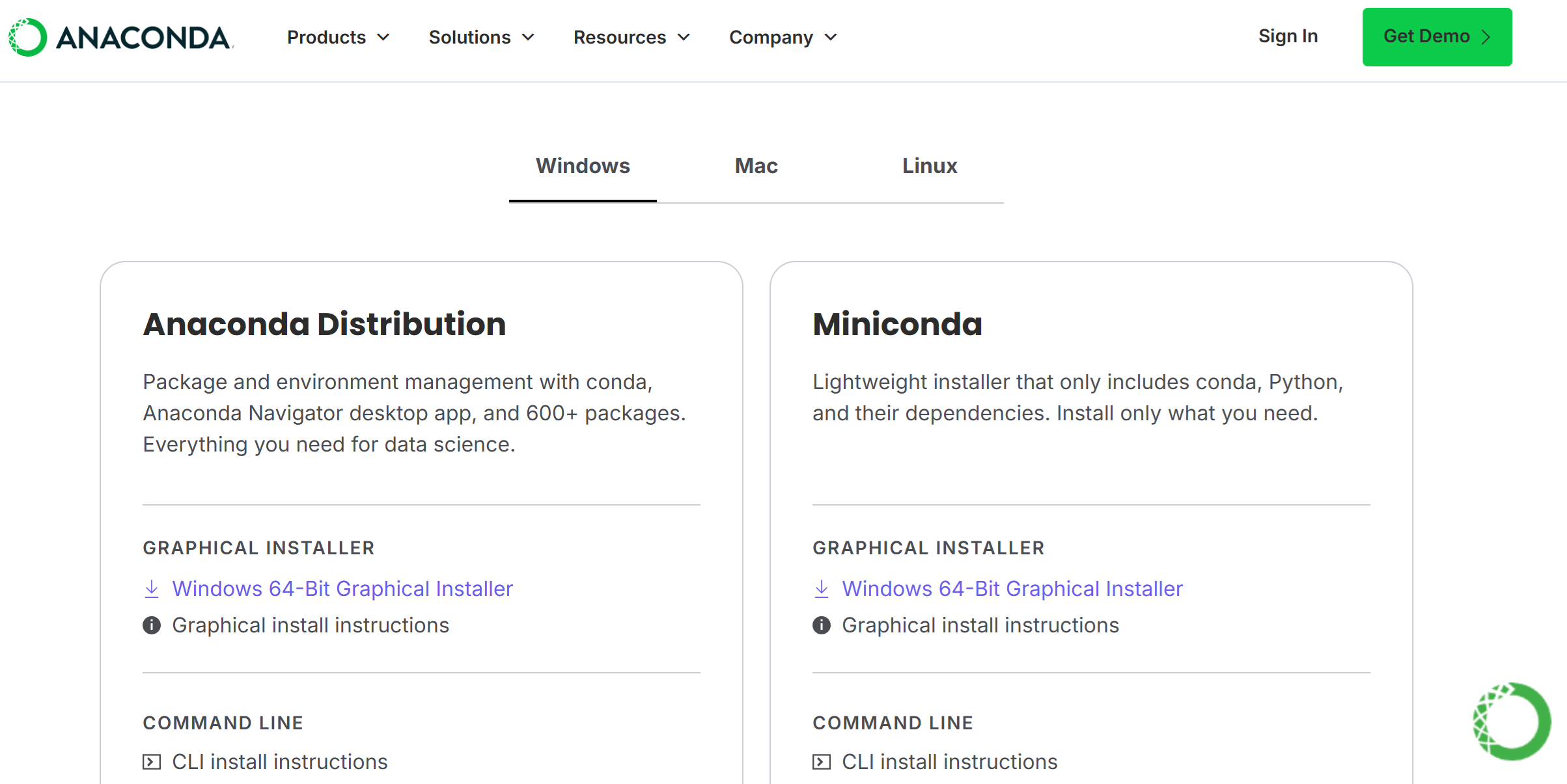Switch to the Mac tab

(x=756, y=166)
